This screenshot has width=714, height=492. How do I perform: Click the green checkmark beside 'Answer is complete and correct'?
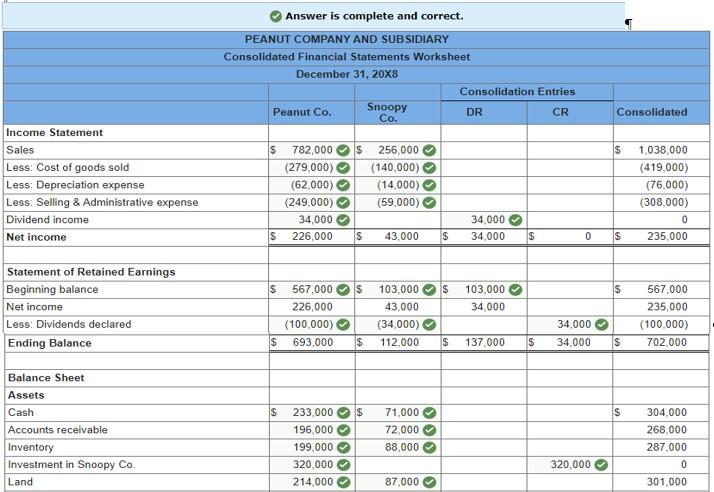pyautogui.click(x=275, y=16)
